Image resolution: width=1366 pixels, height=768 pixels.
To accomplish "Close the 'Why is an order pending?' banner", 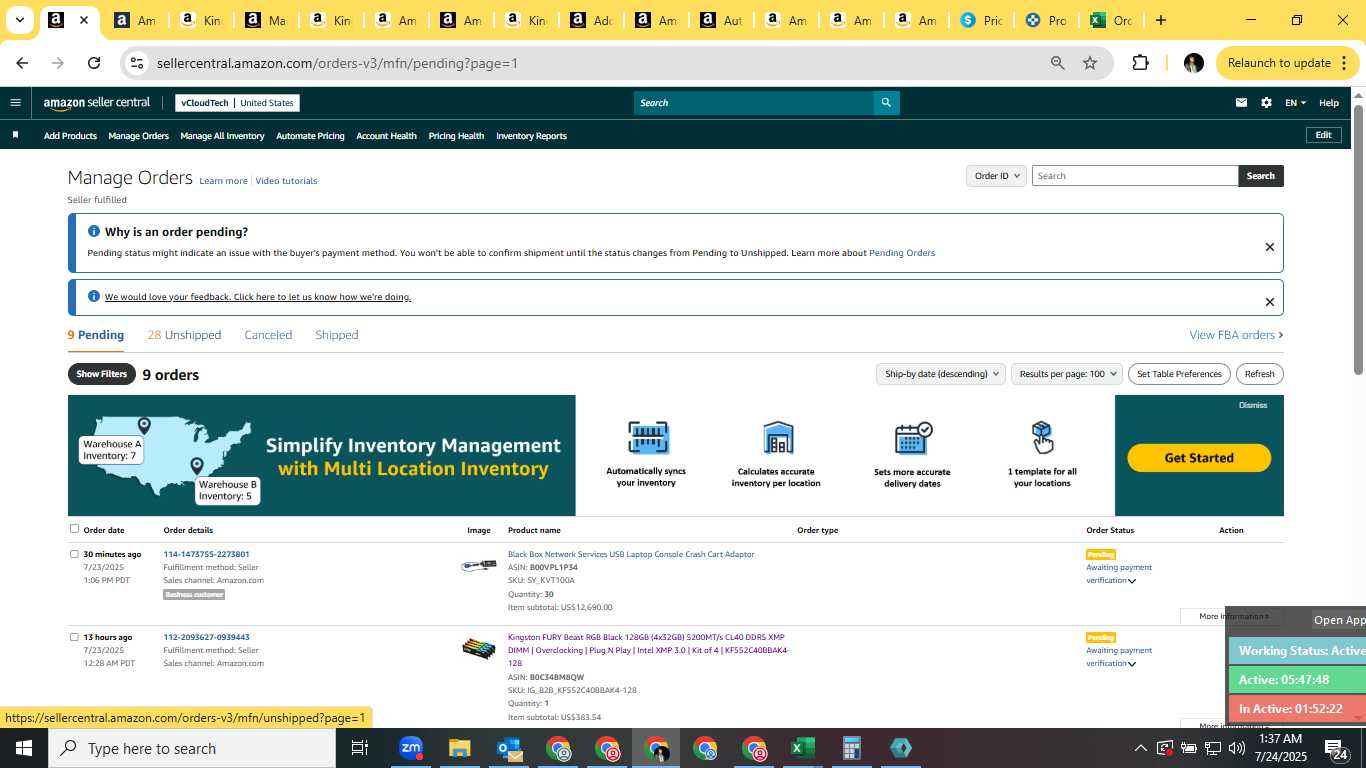I will [1270, 247].
